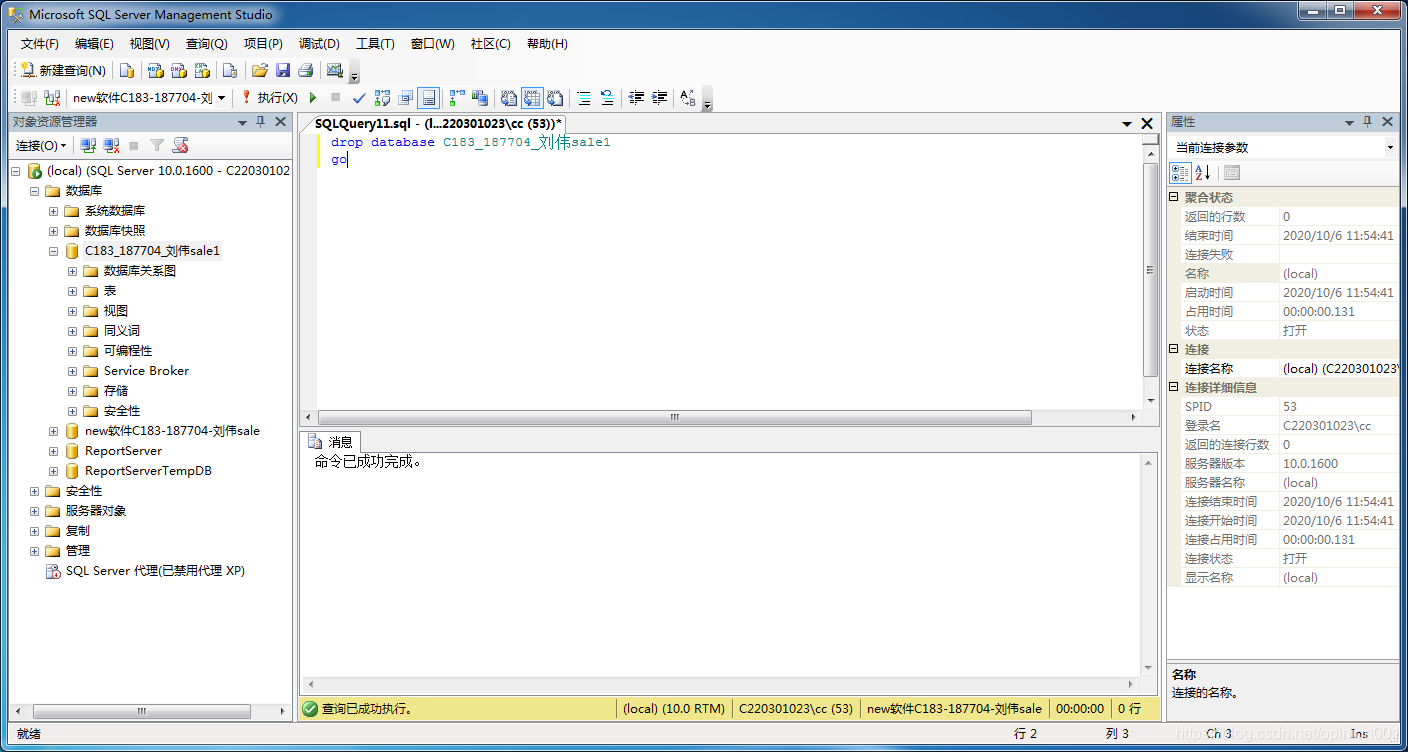
Task: Click the Analysis Services MDX Query icon
Action: 155,70
